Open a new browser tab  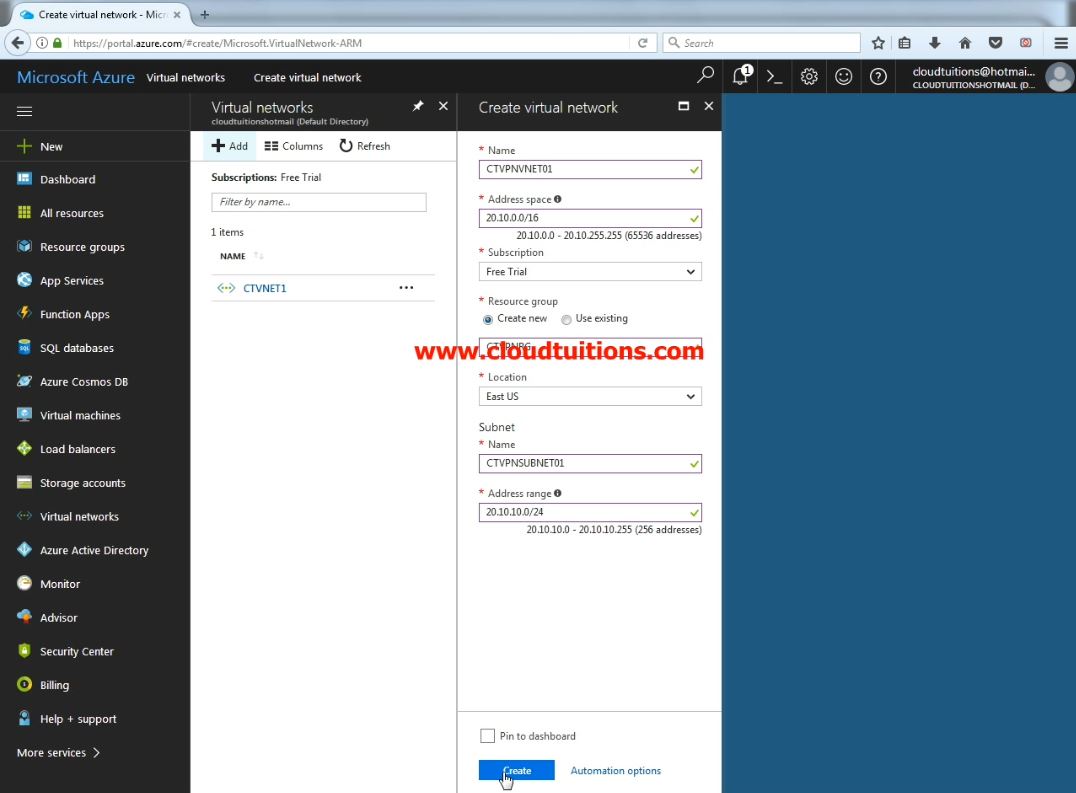204,14
